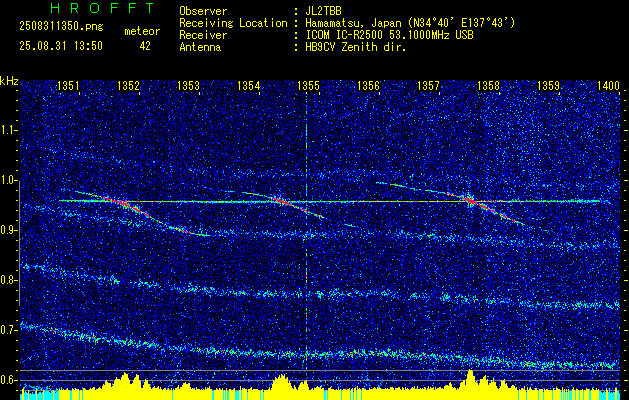The width and height of the screenshot is (629, 400).
Task: Click the 1353 time marker
Action: 188,85
